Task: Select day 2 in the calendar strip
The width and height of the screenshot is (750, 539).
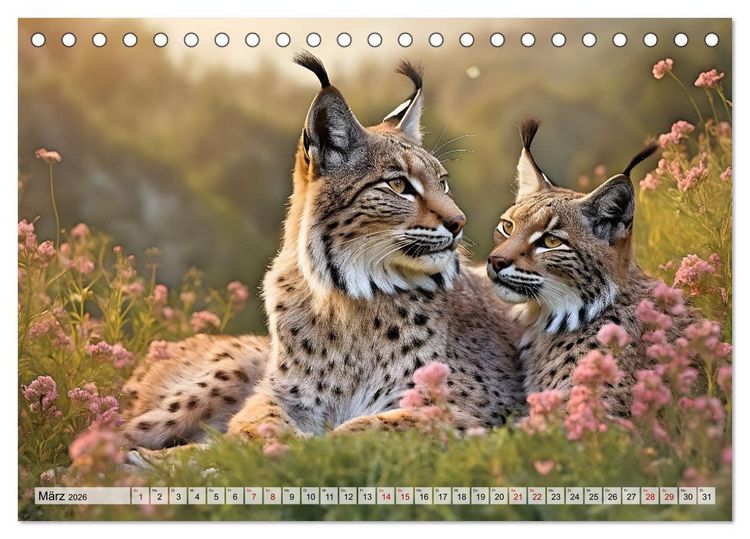Action: coord(159,496)
